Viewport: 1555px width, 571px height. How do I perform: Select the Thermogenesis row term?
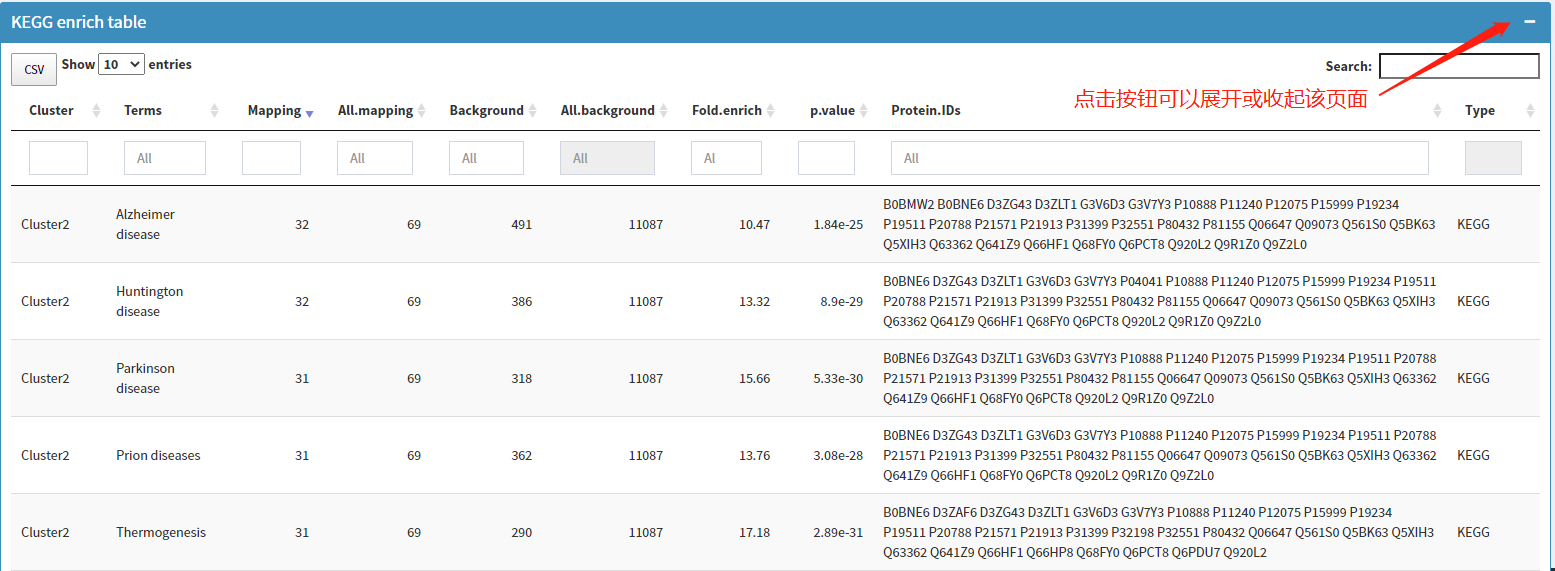[161, 532]
